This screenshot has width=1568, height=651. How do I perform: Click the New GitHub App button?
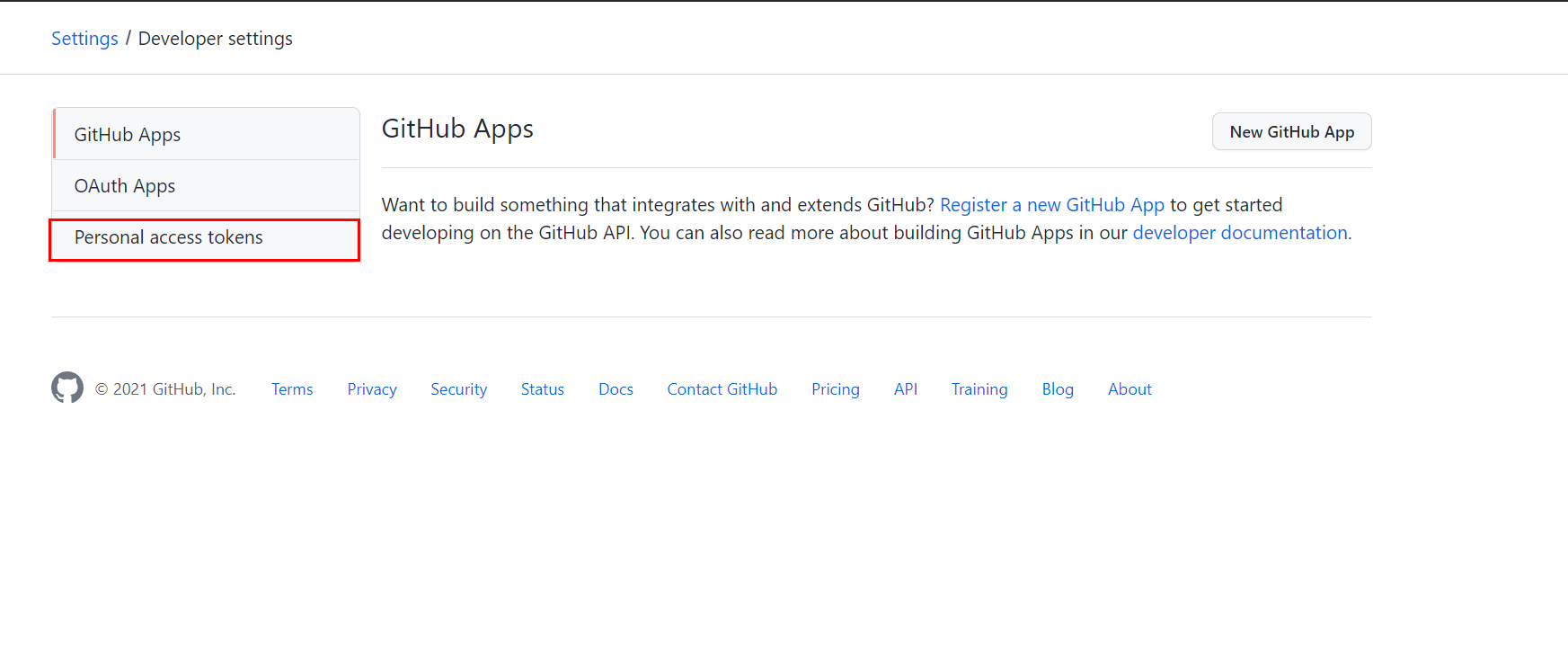(x=1291, y=131)
